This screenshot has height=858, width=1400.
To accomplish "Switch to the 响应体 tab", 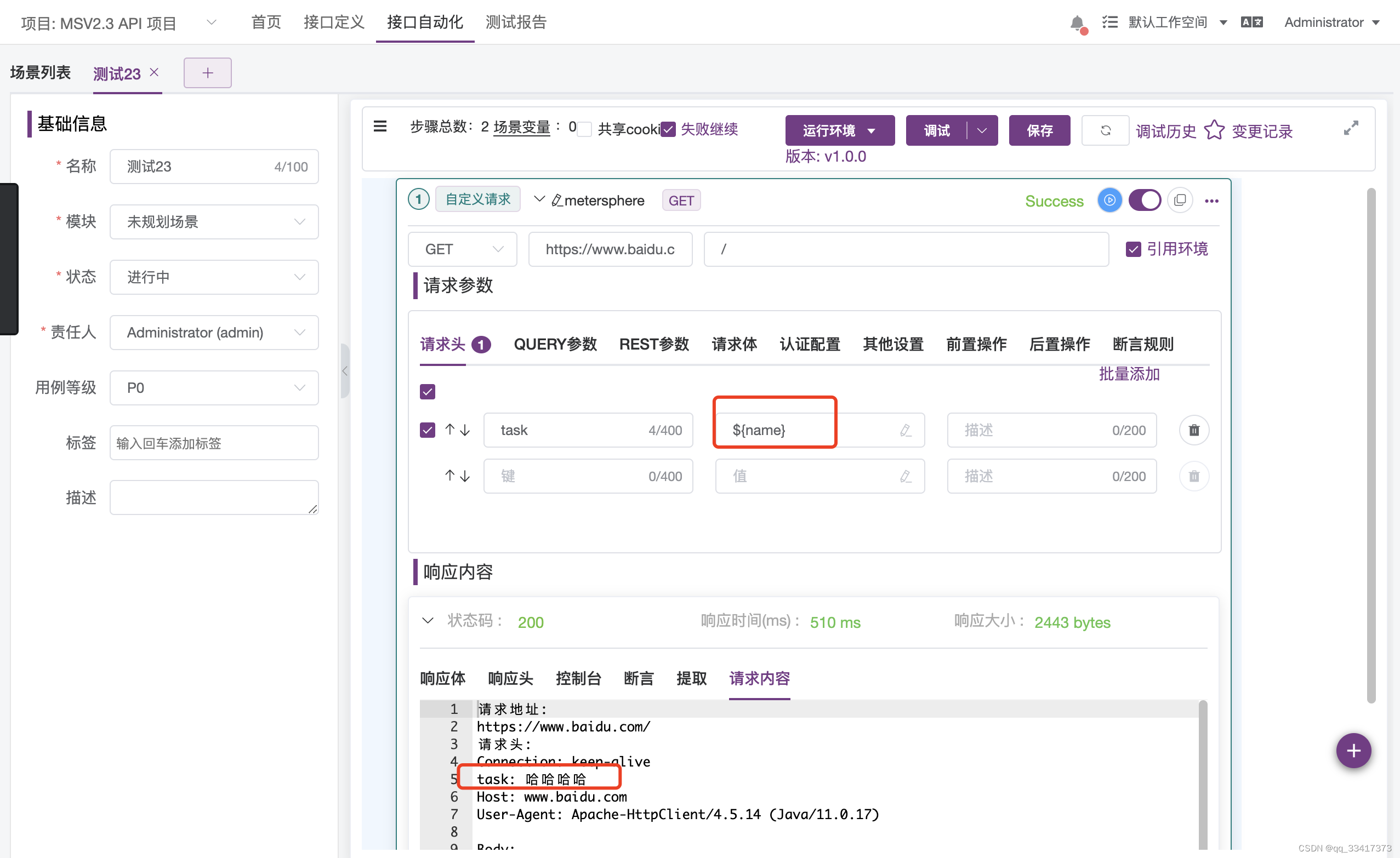I will tap(442, 678).
